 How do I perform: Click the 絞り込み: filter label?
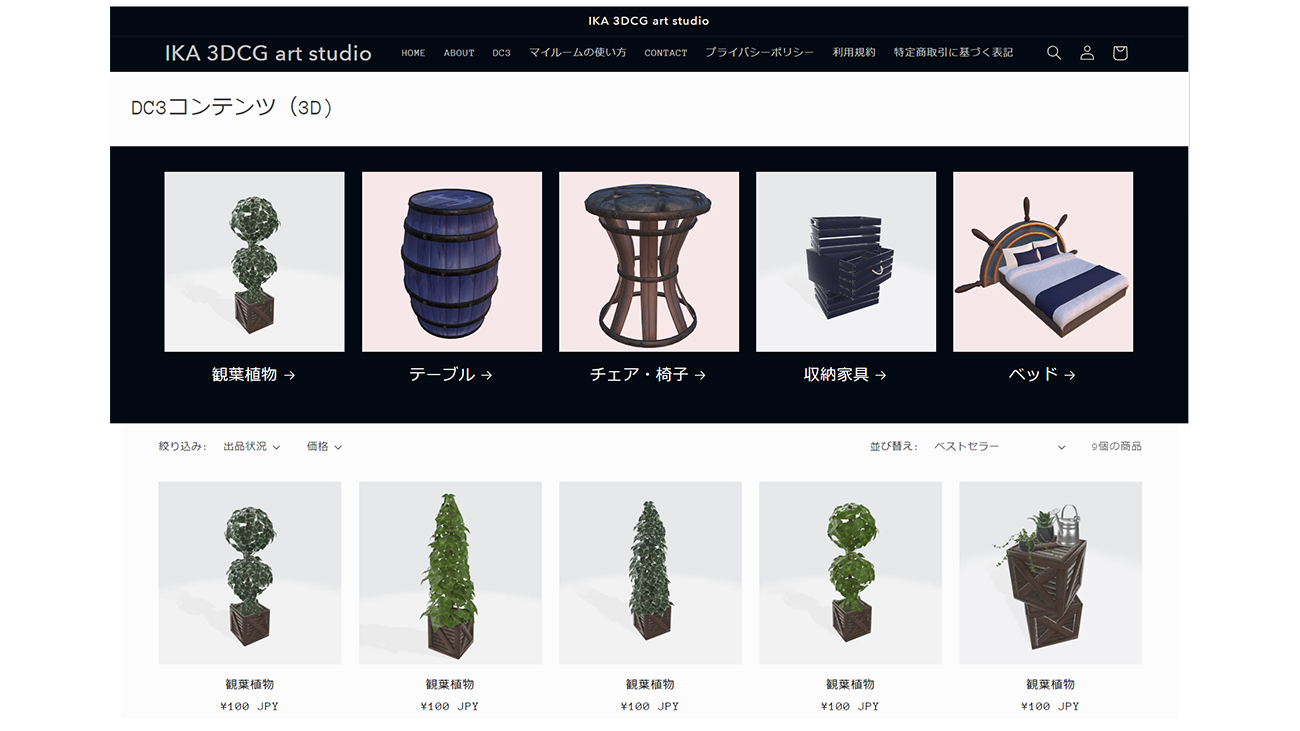point(182,447)
